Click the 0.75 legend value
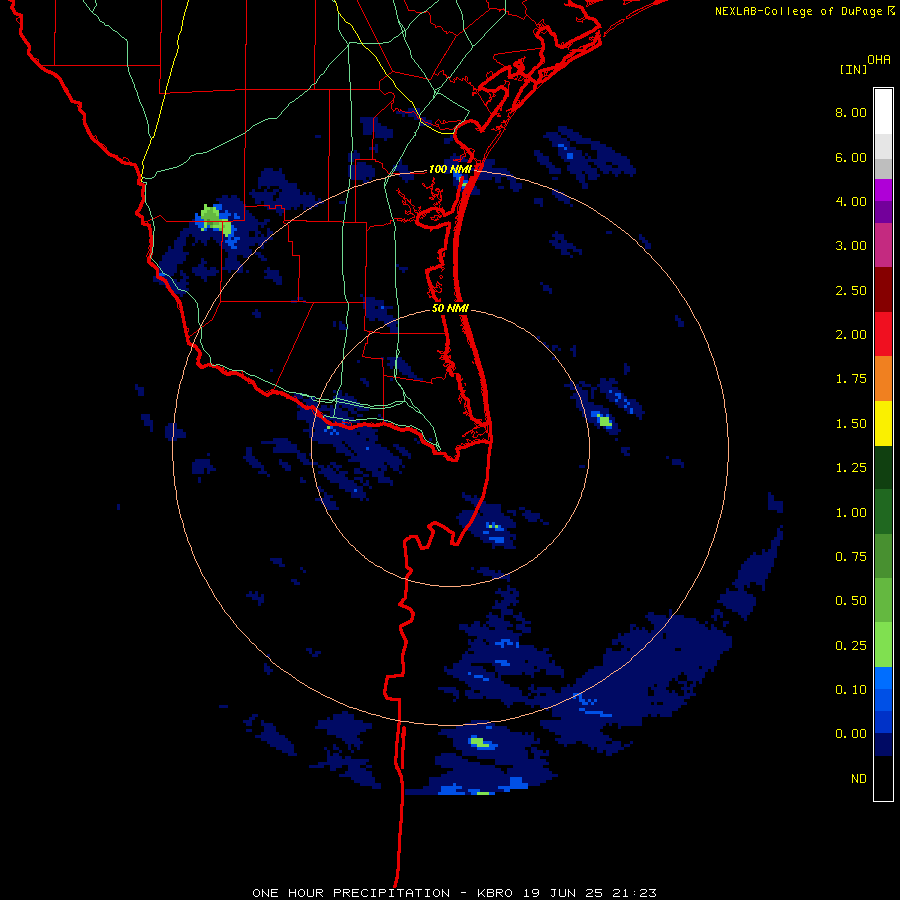This screenshot has height=900, width=900. click(851, 557)
